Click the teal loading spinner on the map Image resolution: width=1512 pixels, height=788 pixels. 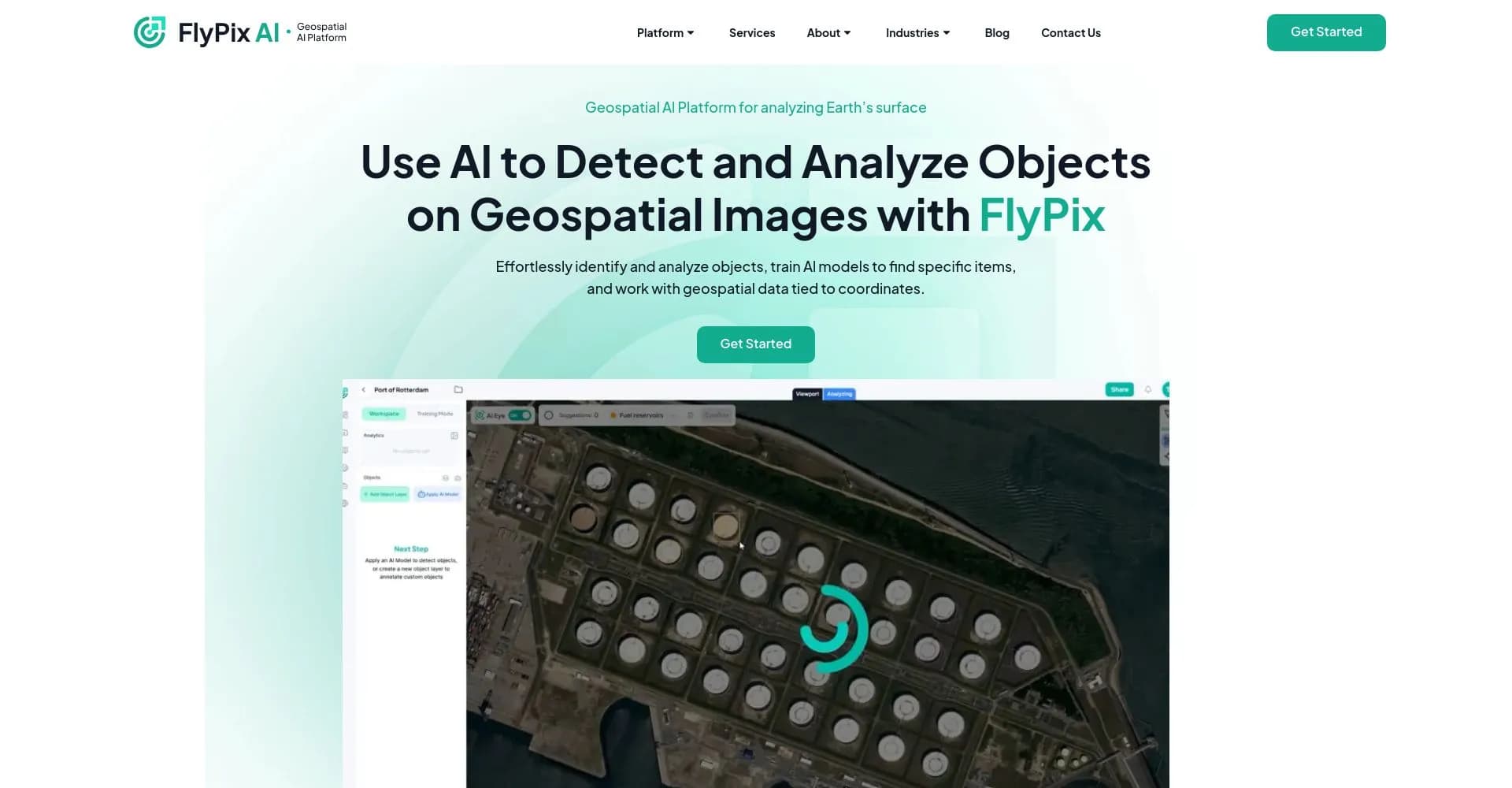(x=834, y=629)
